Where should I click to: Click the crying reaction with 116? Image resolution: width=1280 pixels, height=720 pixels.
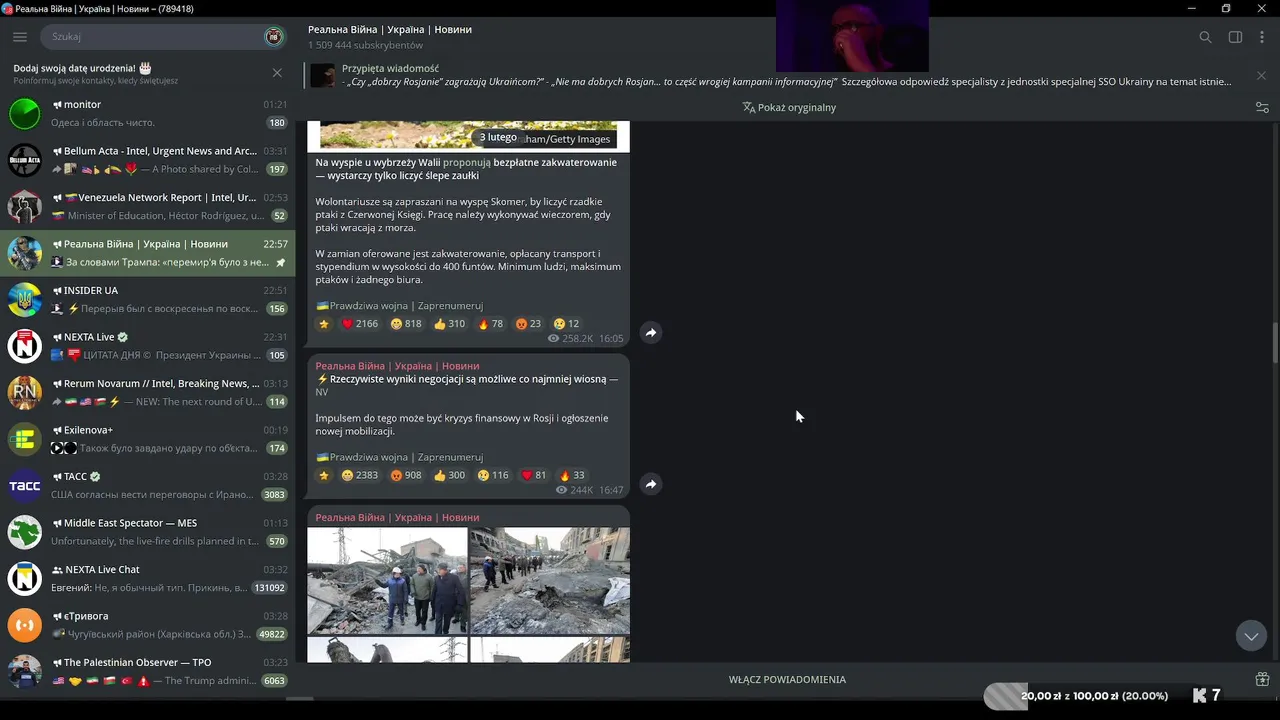coord(493,476)
